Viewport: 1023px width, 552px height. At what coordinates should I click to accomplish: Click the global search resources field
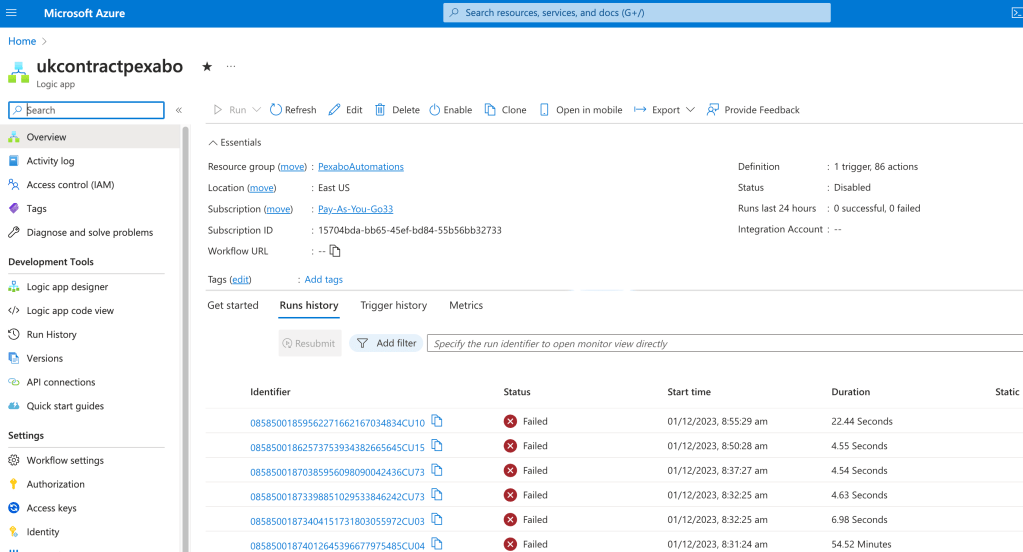(x=637, y=12)
